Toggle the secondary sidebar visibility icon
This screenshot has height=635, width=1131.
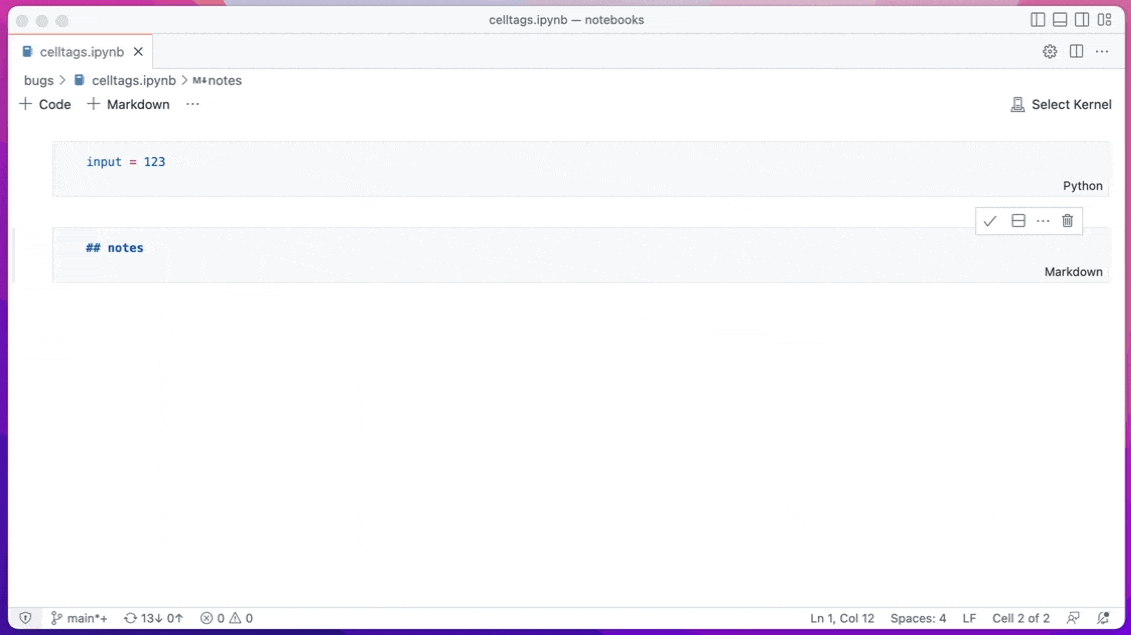click(1081, 19)
